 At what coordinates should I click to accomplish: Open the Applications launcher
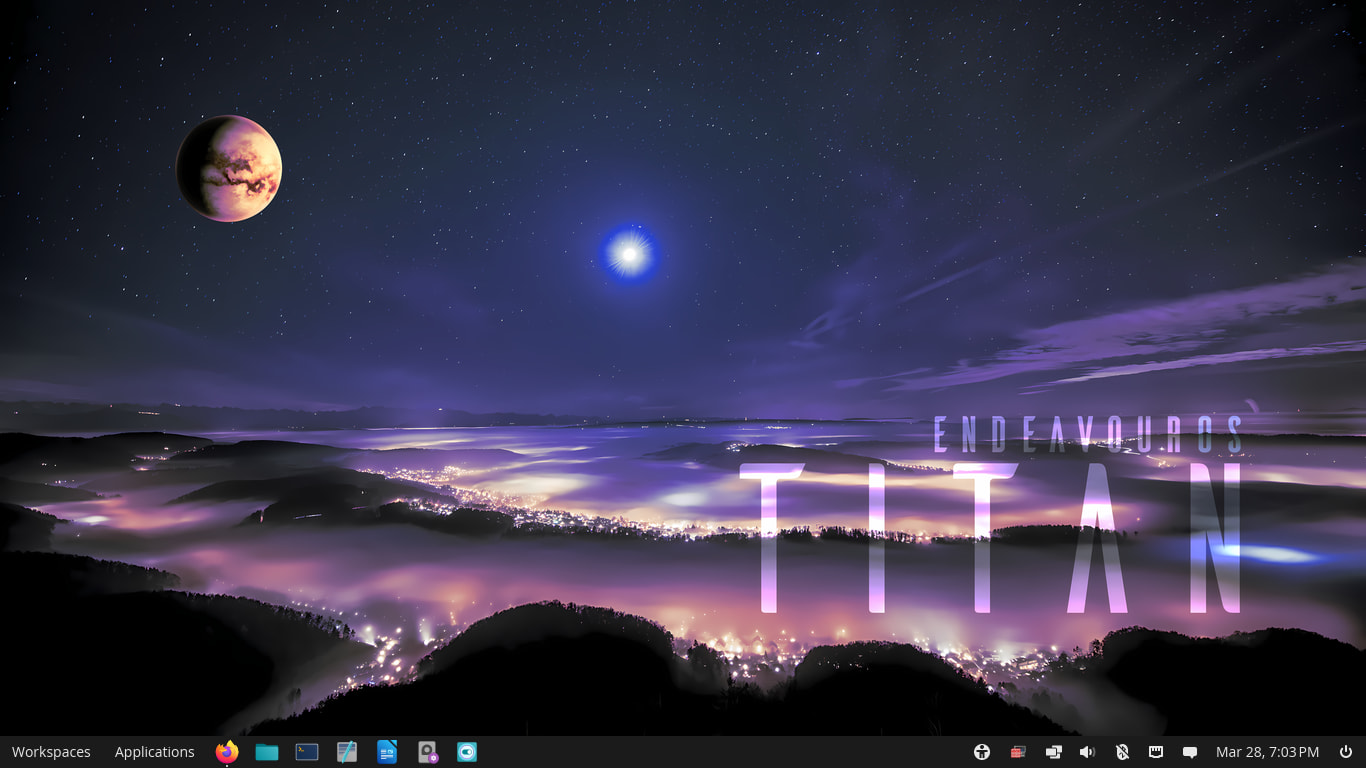tap(154, 752)
